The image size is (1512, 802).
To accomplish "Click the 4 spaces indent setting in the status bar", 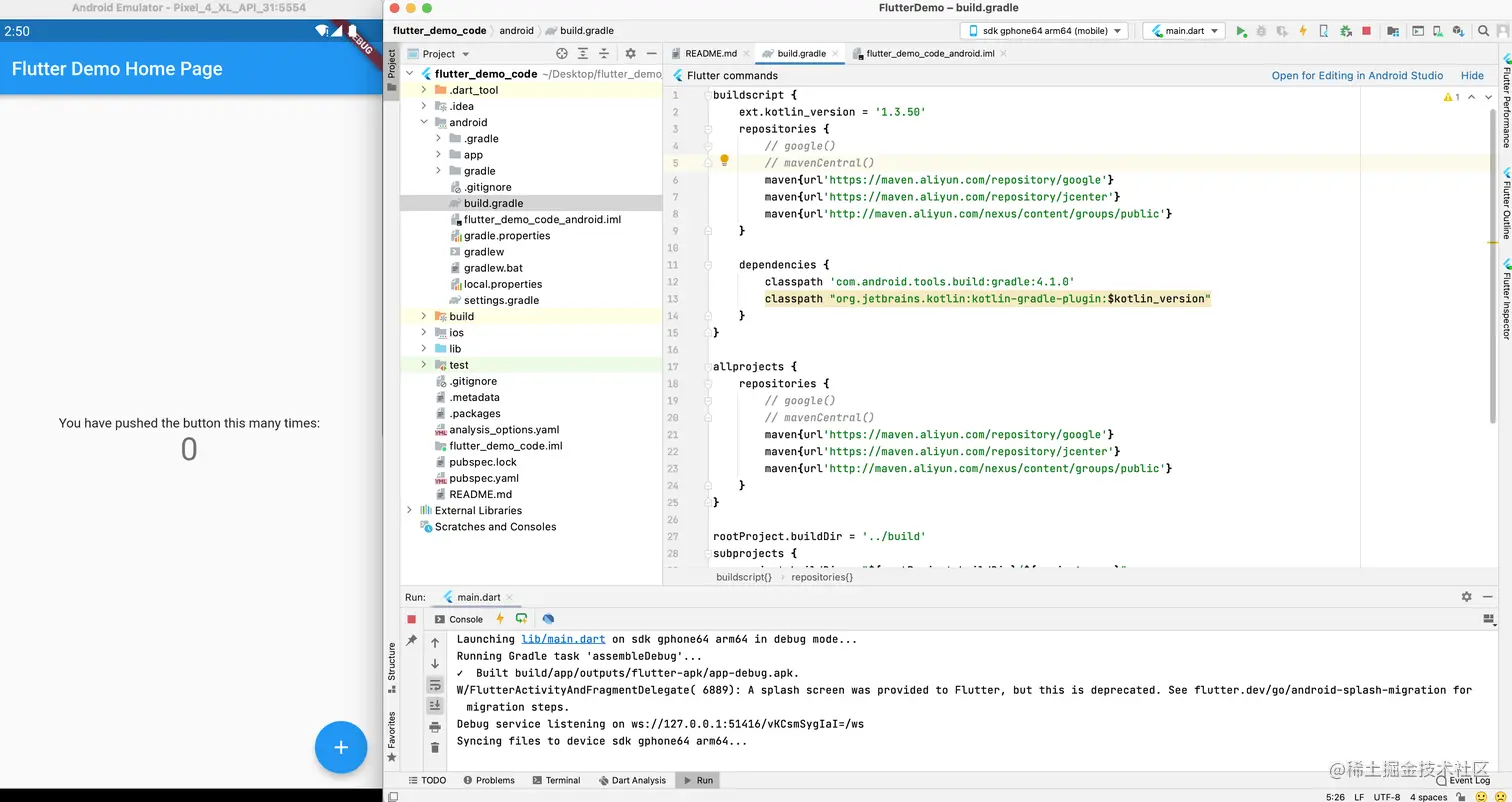I will (x=1428, y=797).
